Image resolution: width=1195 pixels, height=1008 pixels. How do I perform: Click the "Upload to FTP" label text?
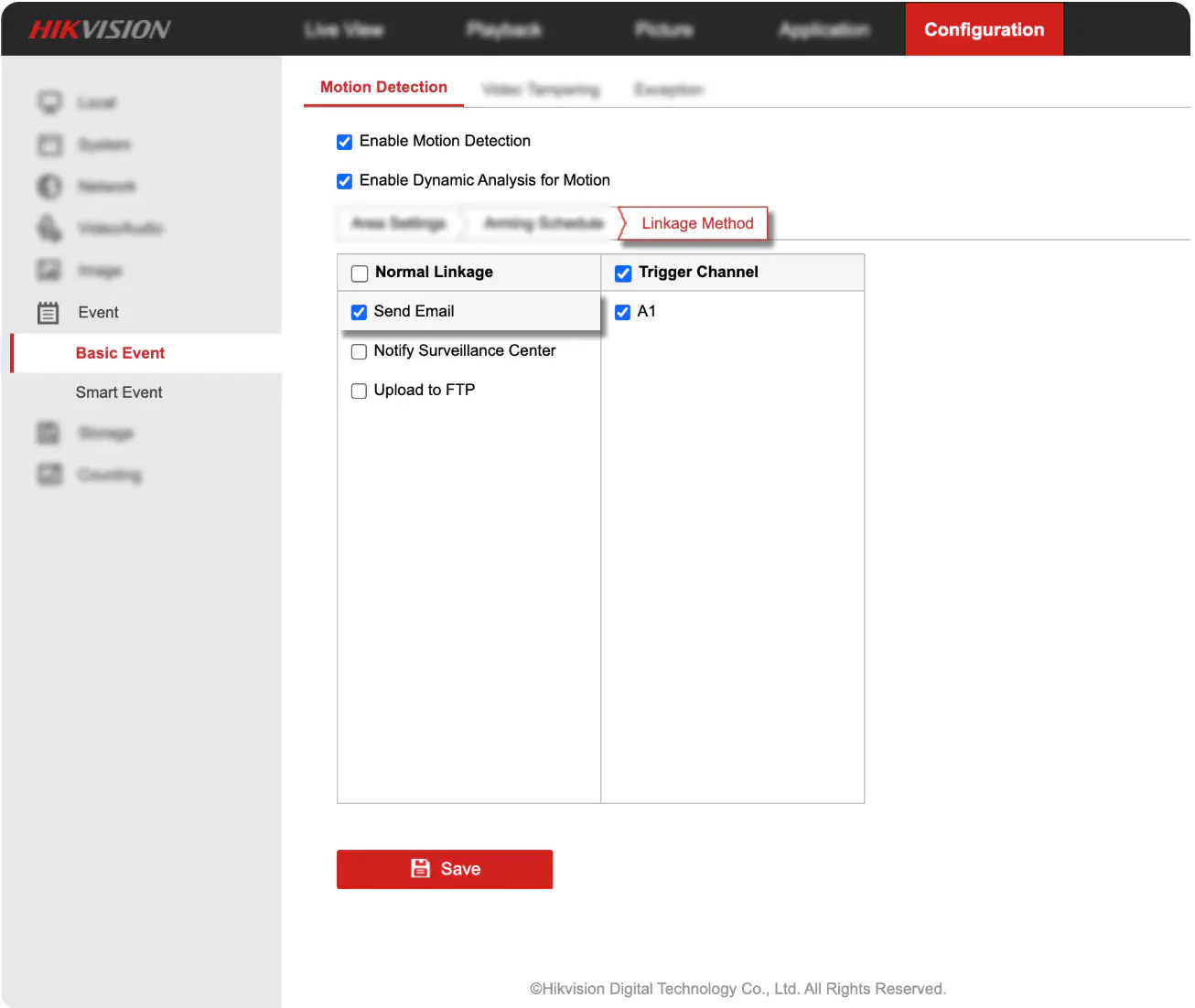coord(425,390)
